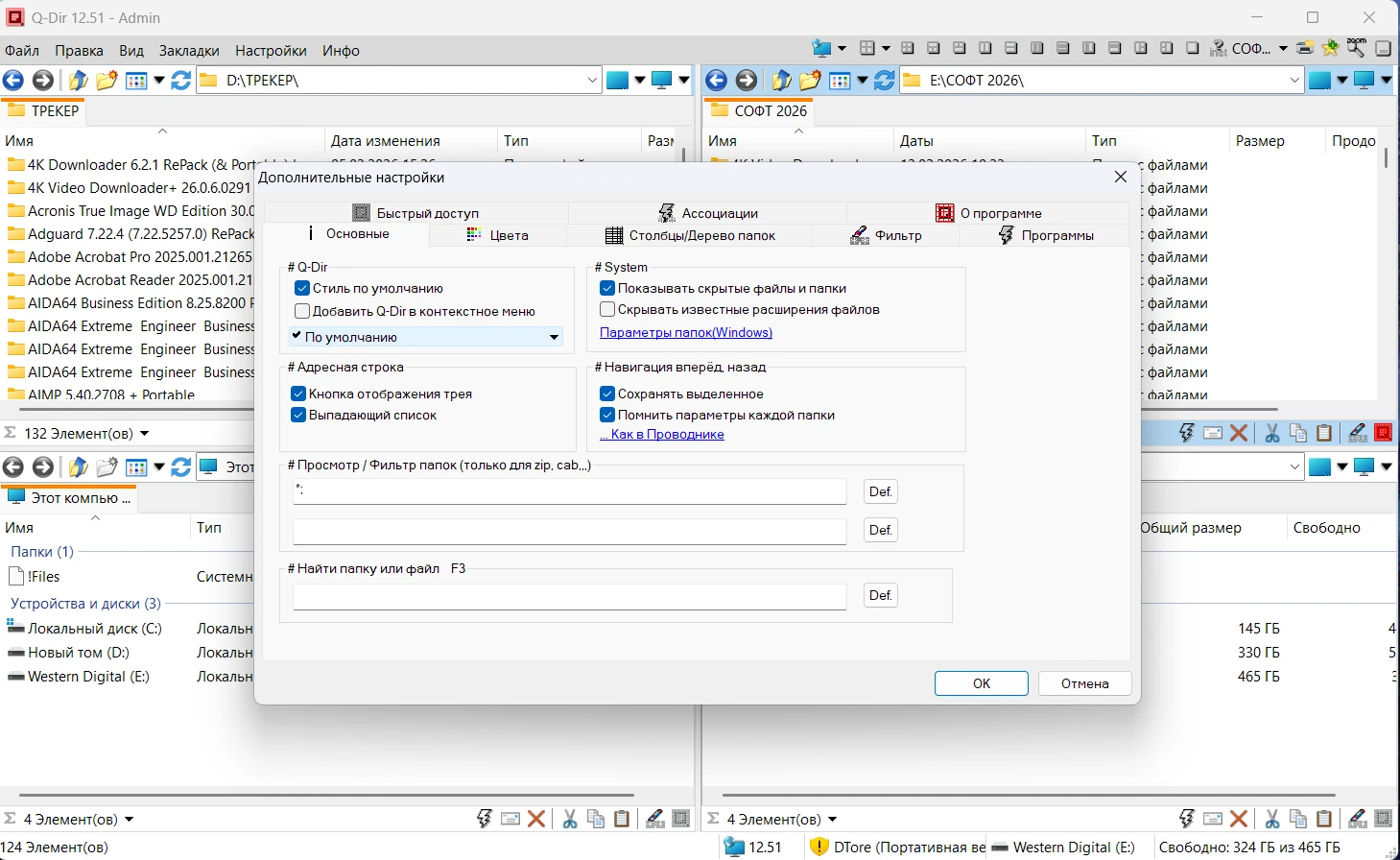Click the red delete X in bottom-left status bar
Screen dimensions: 1400x860
pyautogui.click(x=536, y=819)
